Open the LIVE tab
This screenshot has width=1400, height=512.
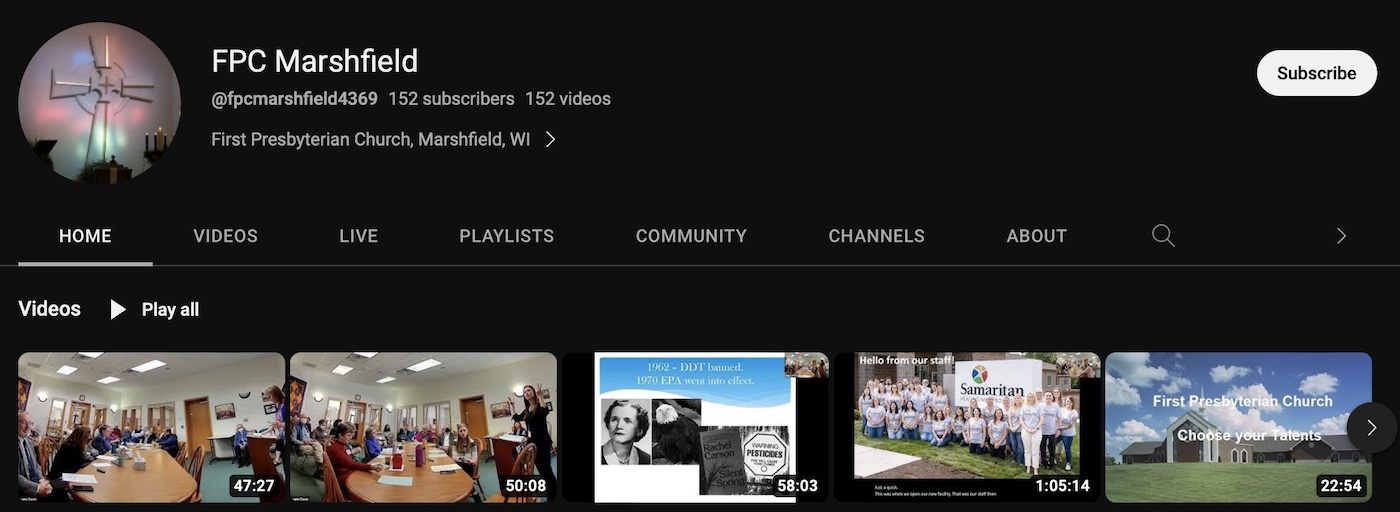359,236
